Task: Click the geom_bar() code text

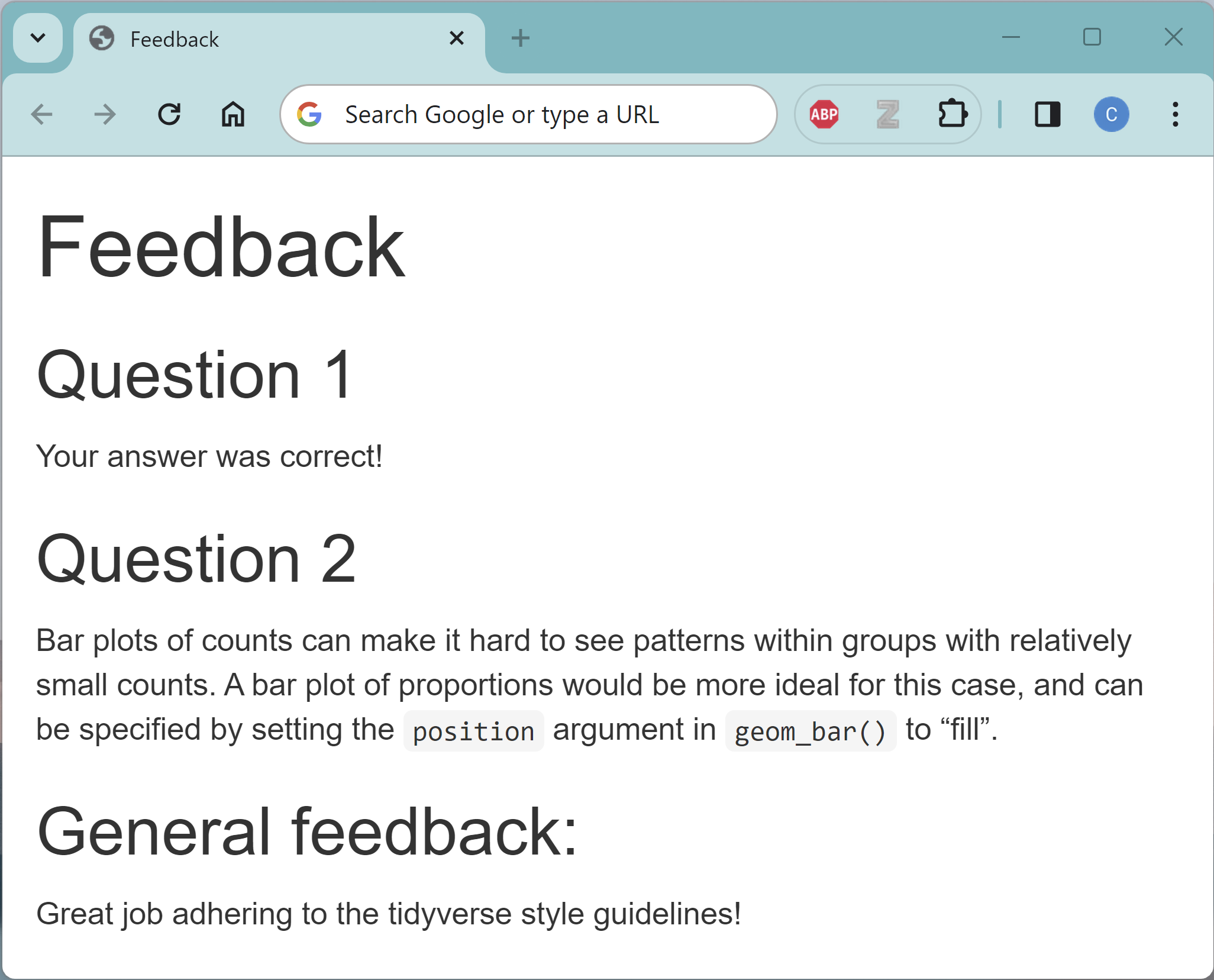Action: pyautogui.click(x=810, y=731)
